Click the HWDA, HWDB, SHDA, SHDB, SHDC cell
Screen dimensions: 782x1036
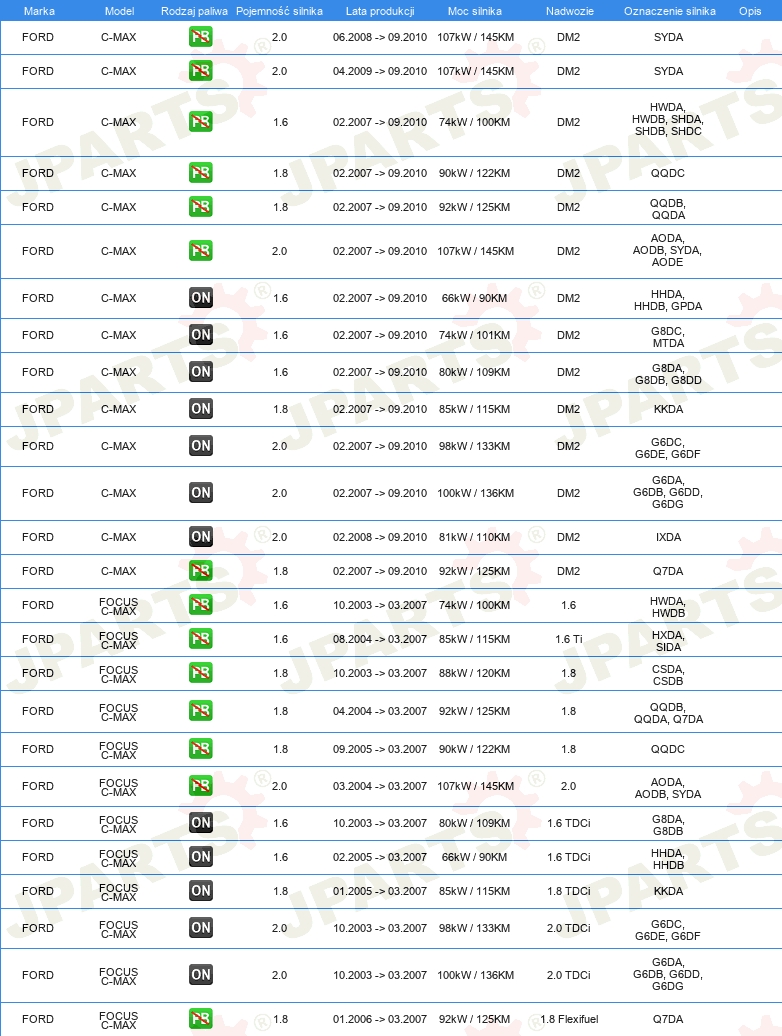(x=668, y=119)
